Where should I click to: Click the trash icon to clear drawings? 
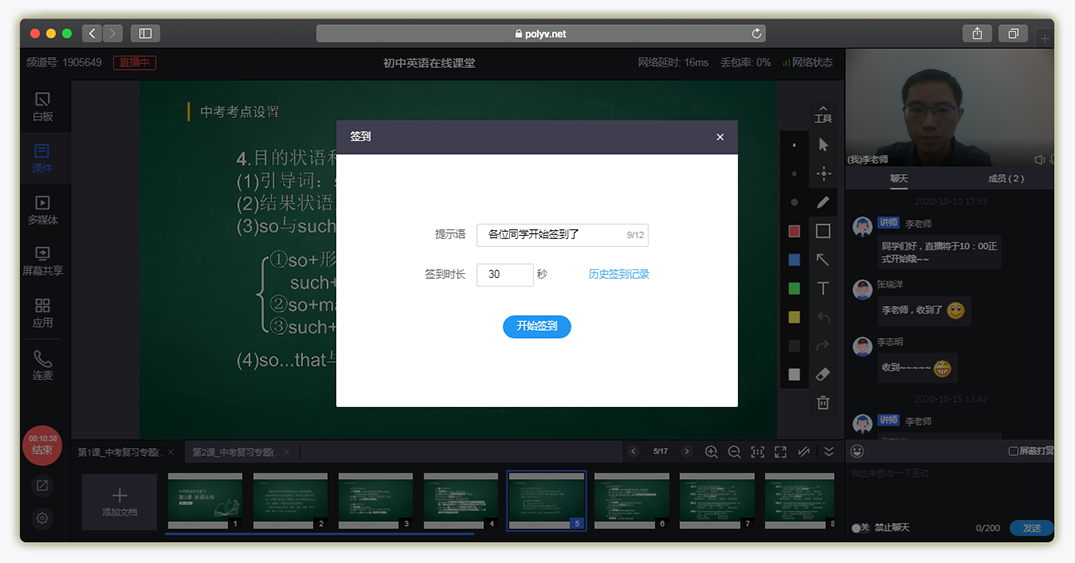click(823, 403)
